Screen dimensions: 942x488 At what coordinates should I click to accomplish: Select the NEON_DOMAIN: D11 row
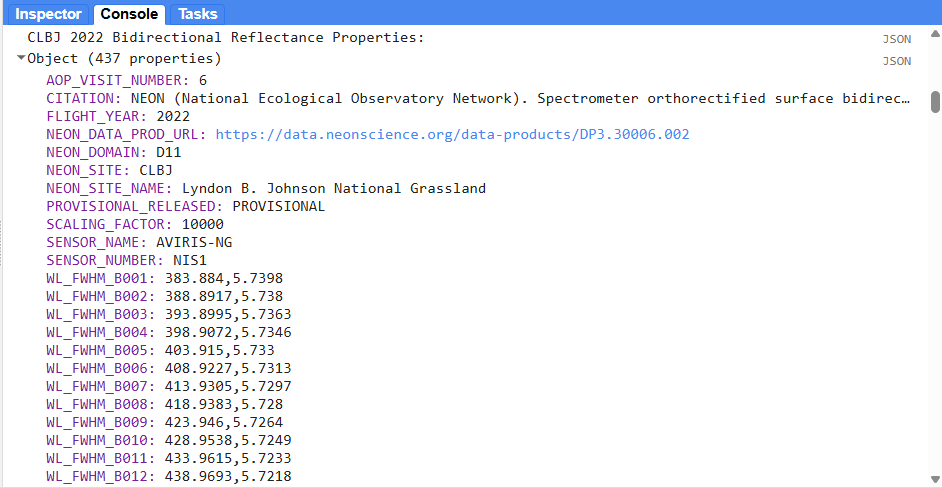114,153
